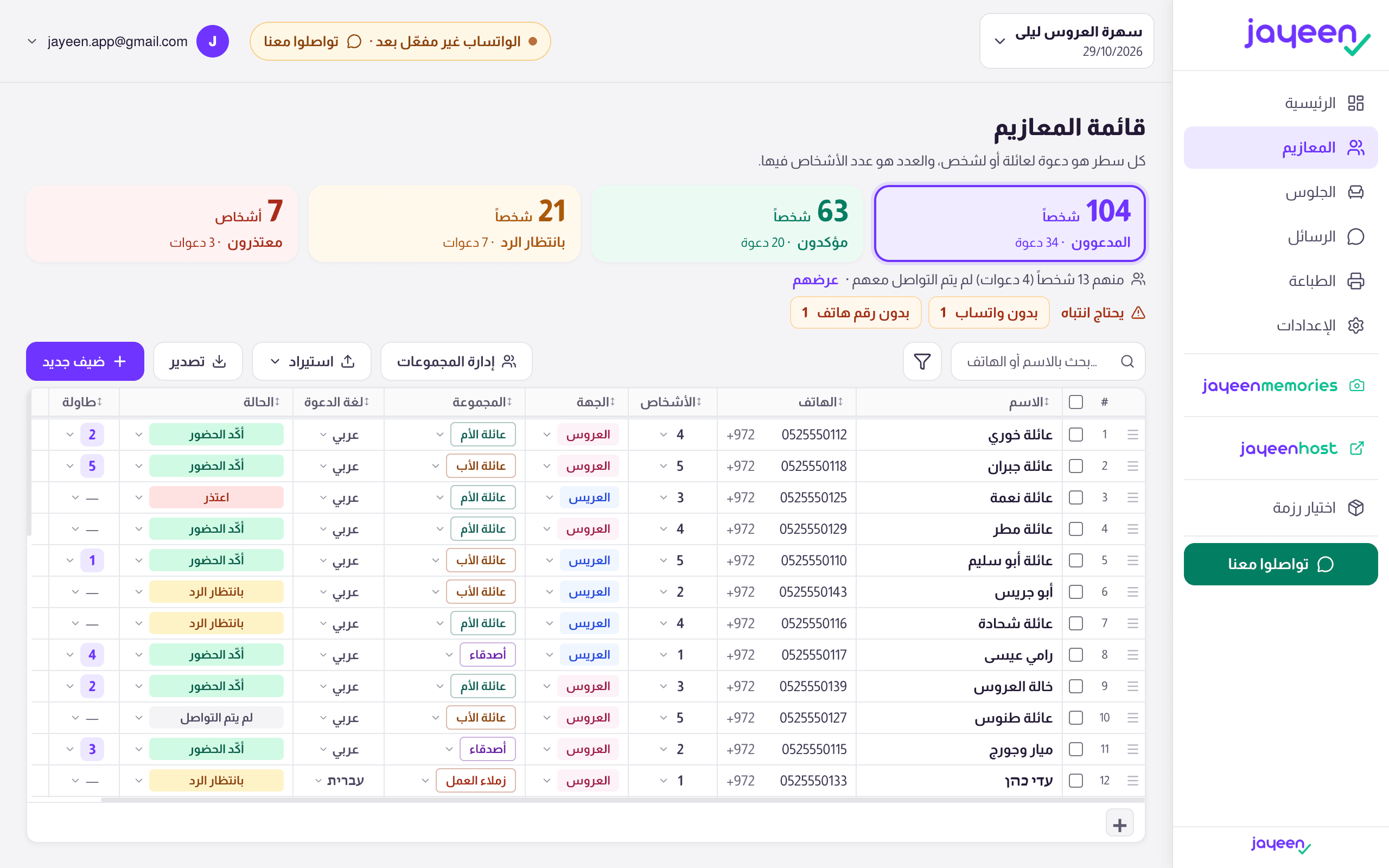Click green تواصلوا معنا sidebar button
Image resolution: width=1389 pixels, height=868 pixels.
tap(1280, 564)
